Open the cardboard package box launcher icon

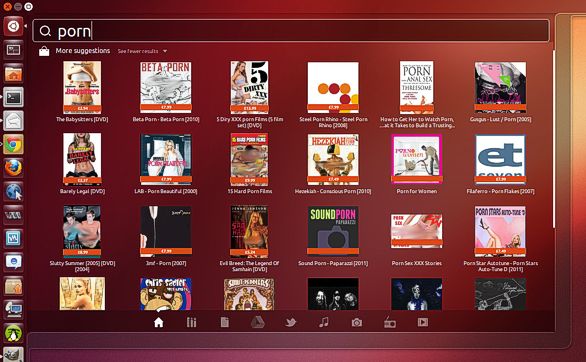tap(13, 286)
